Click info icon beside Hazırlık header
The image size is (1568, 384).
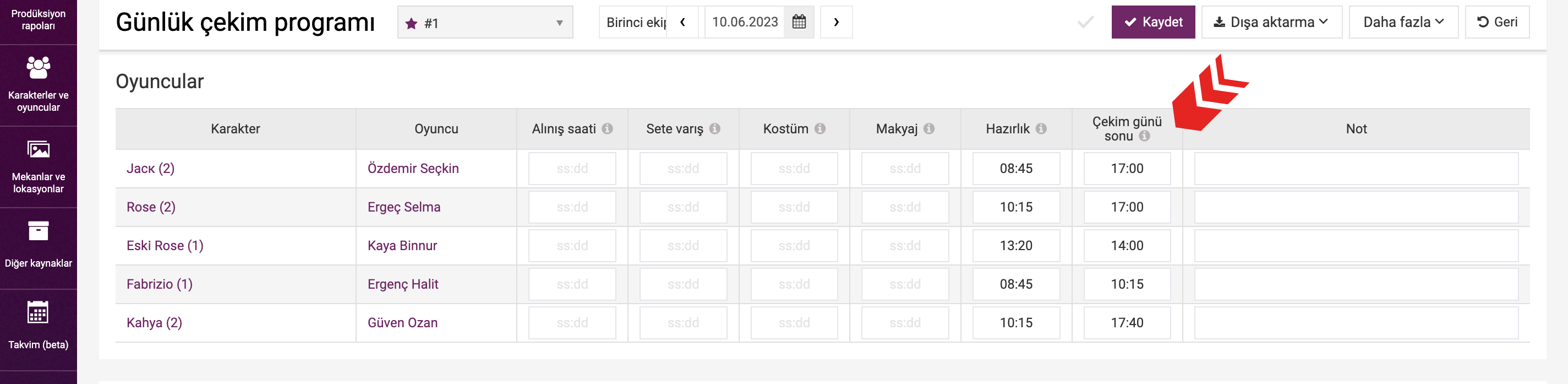pyautogui.click(x=1041, y=128)
